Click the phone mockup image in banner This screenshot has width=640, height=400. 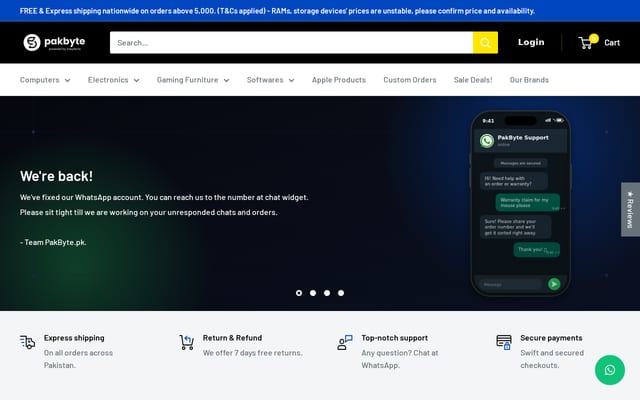520,203
